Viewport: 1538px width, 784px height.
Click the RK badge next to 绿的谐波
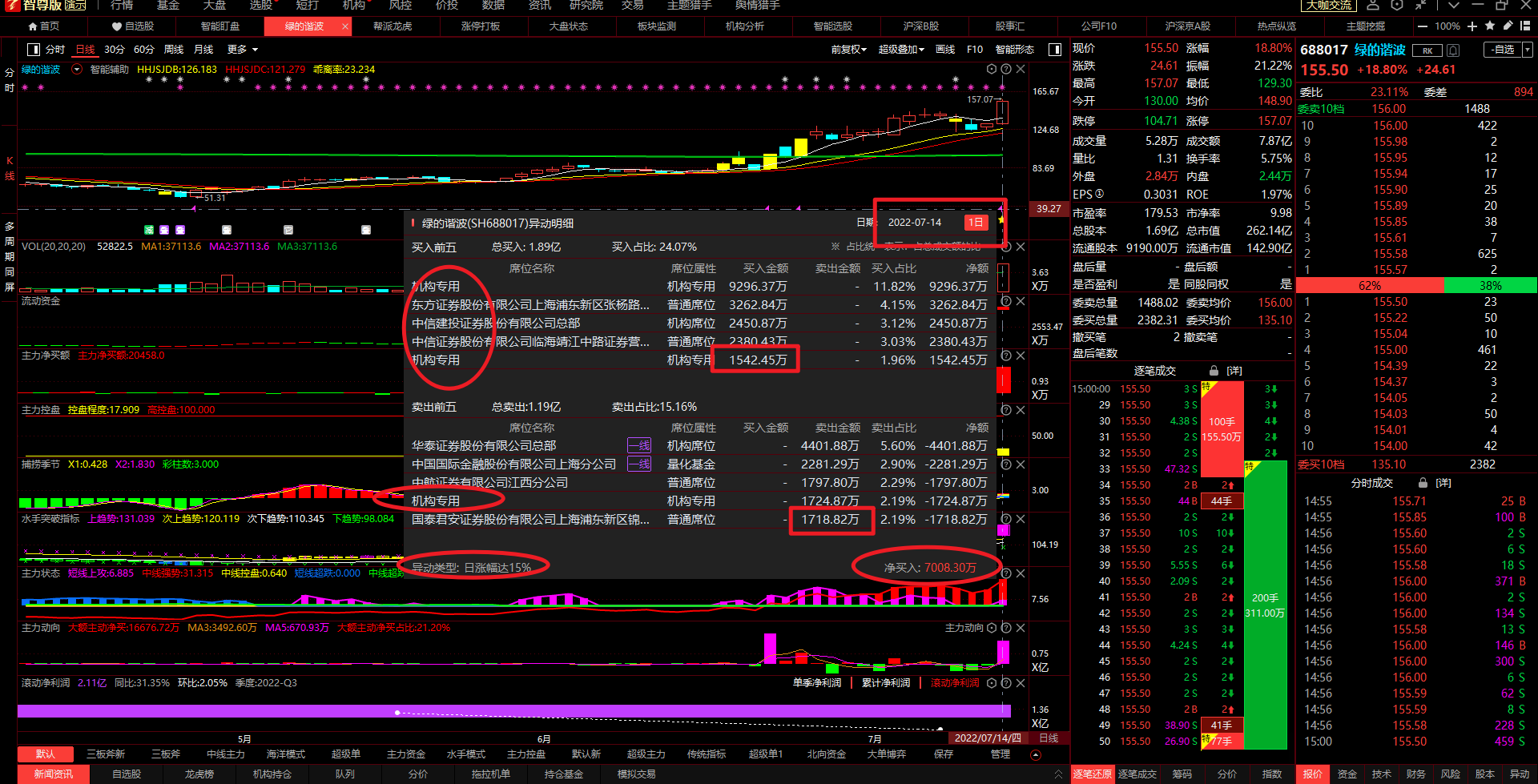(1427, 50)
